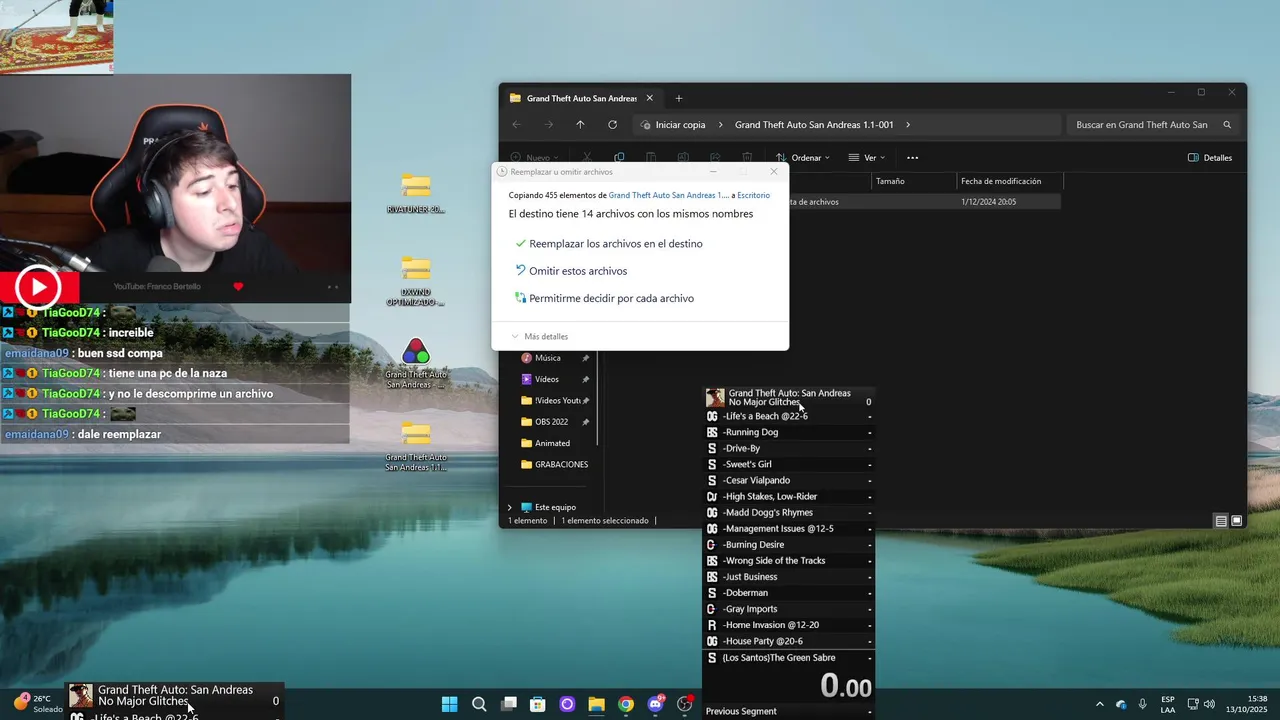
Task: Click Drive-By split in LiveSplit
Action: pos(789,448)
